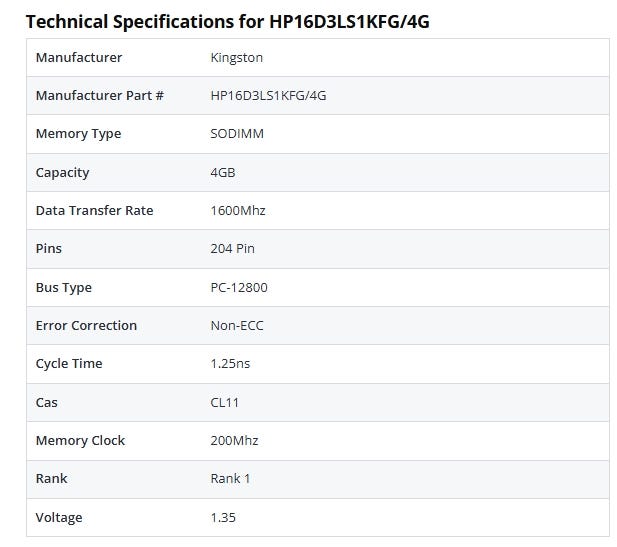
Task: Select the 1600Mhz value
Action: pos(238,211)
